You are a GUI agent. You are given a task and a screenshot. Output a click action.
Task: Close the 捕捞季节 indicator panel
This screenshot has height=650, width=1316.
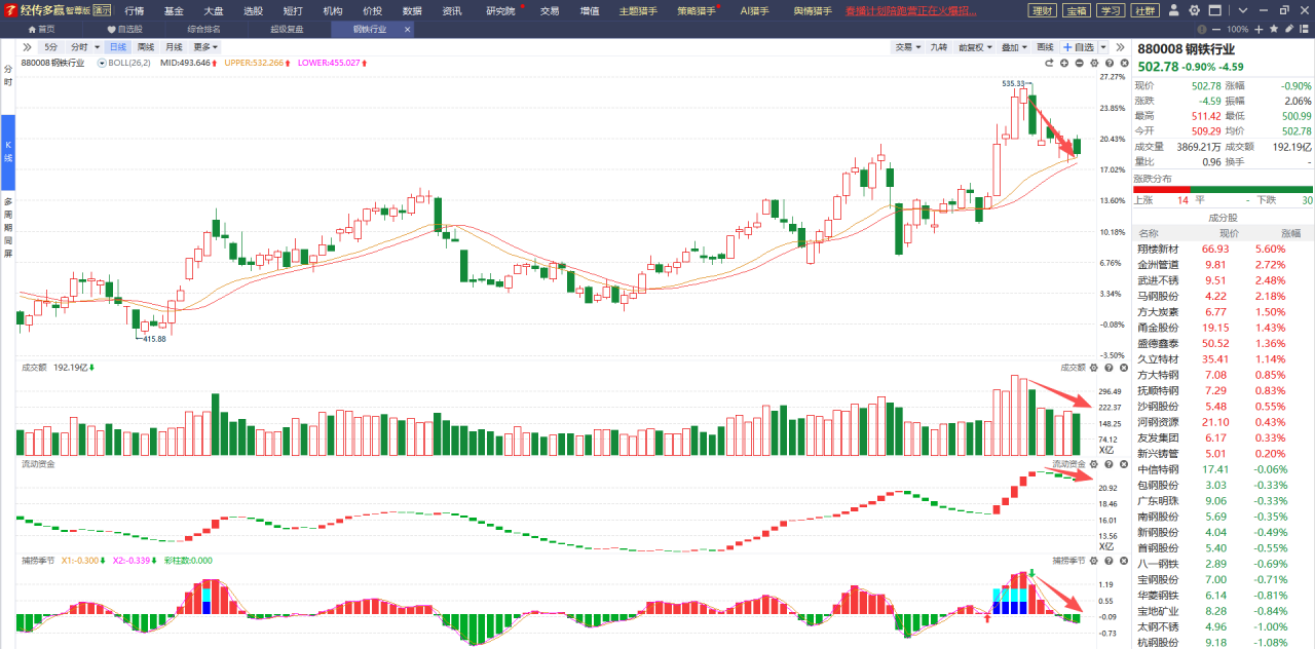coord(1124,561)
